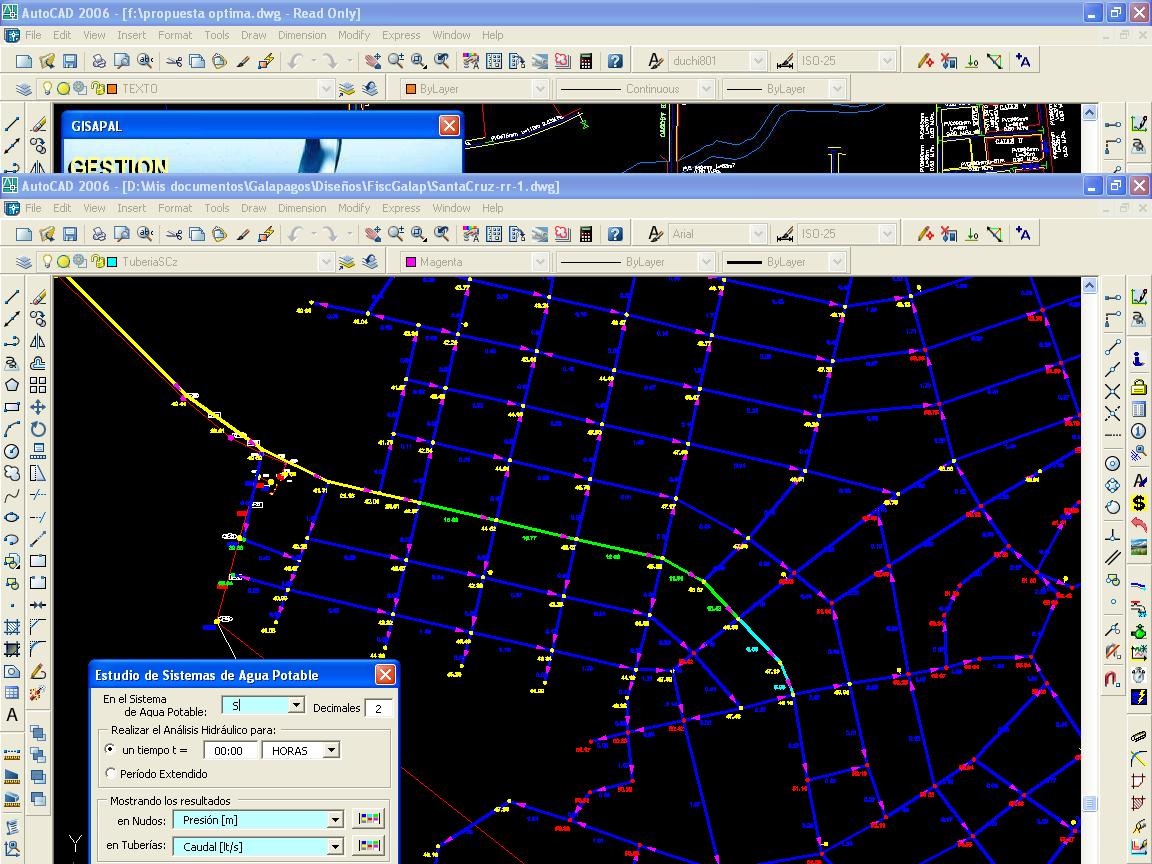Open the Express menu in the lower window
This screenshot has height=864, width=1152.
click(400, 208)
